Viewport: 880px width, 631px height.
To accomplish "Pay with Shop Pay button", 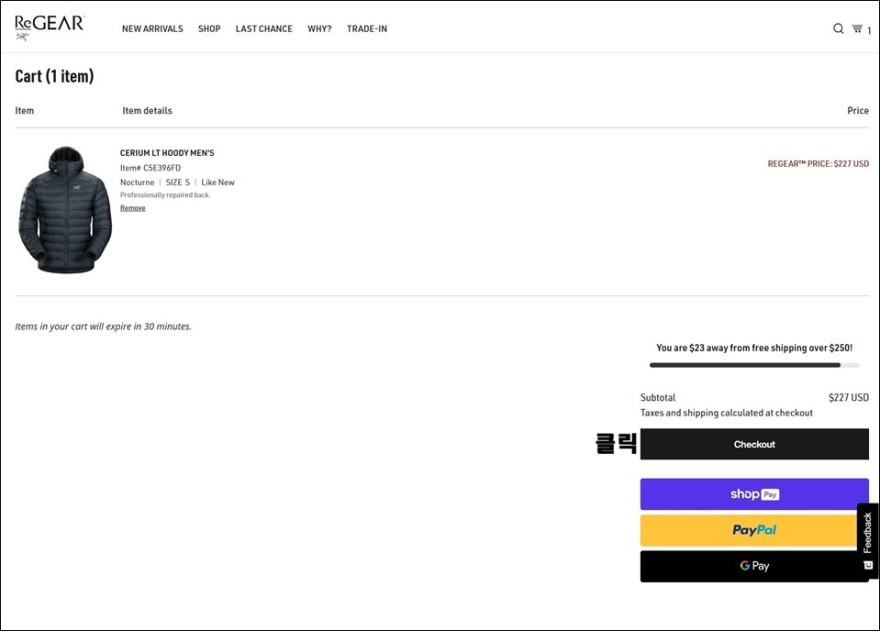I will click(754, 494).
